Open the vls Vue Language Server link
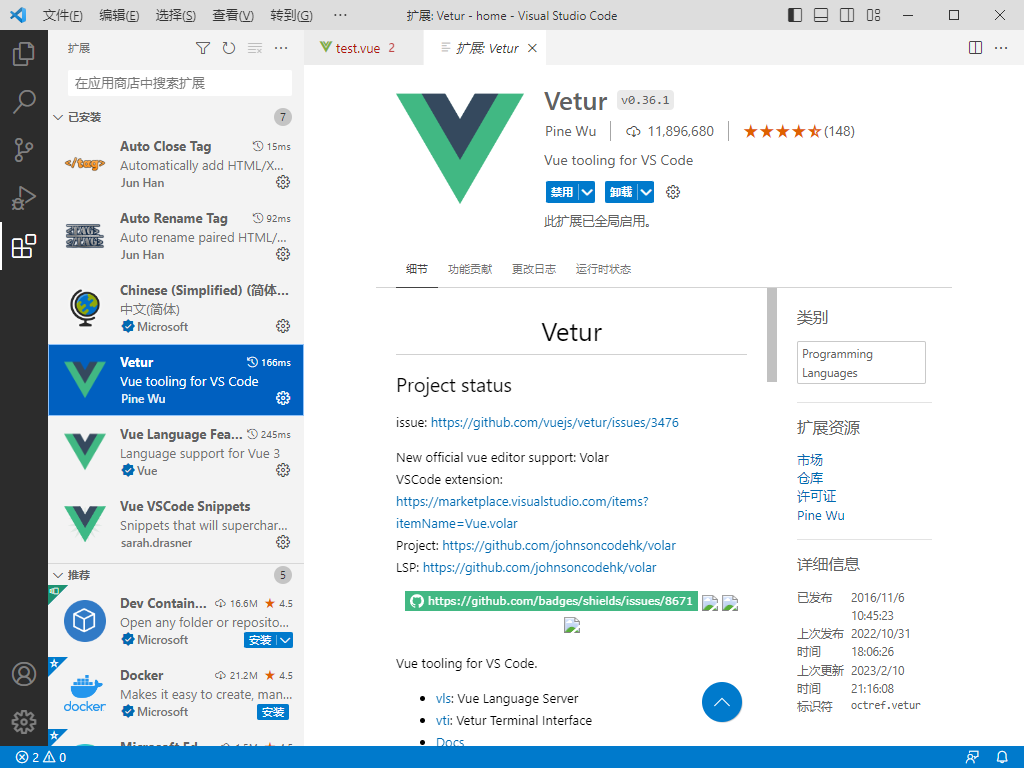 [444, 698]
